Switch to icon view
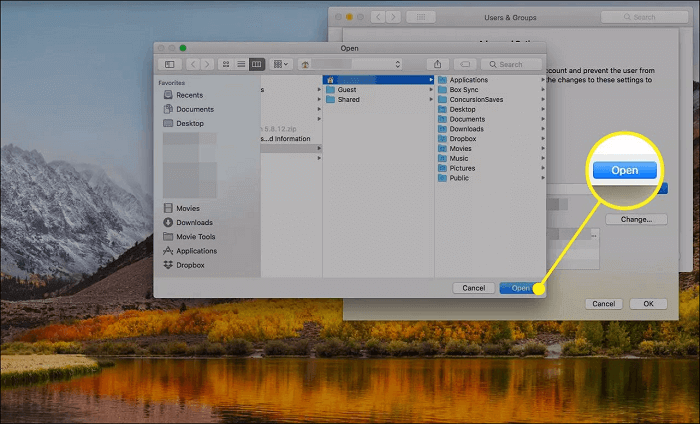The width and height of the screenshot is (700, 424). click(226, 64)
